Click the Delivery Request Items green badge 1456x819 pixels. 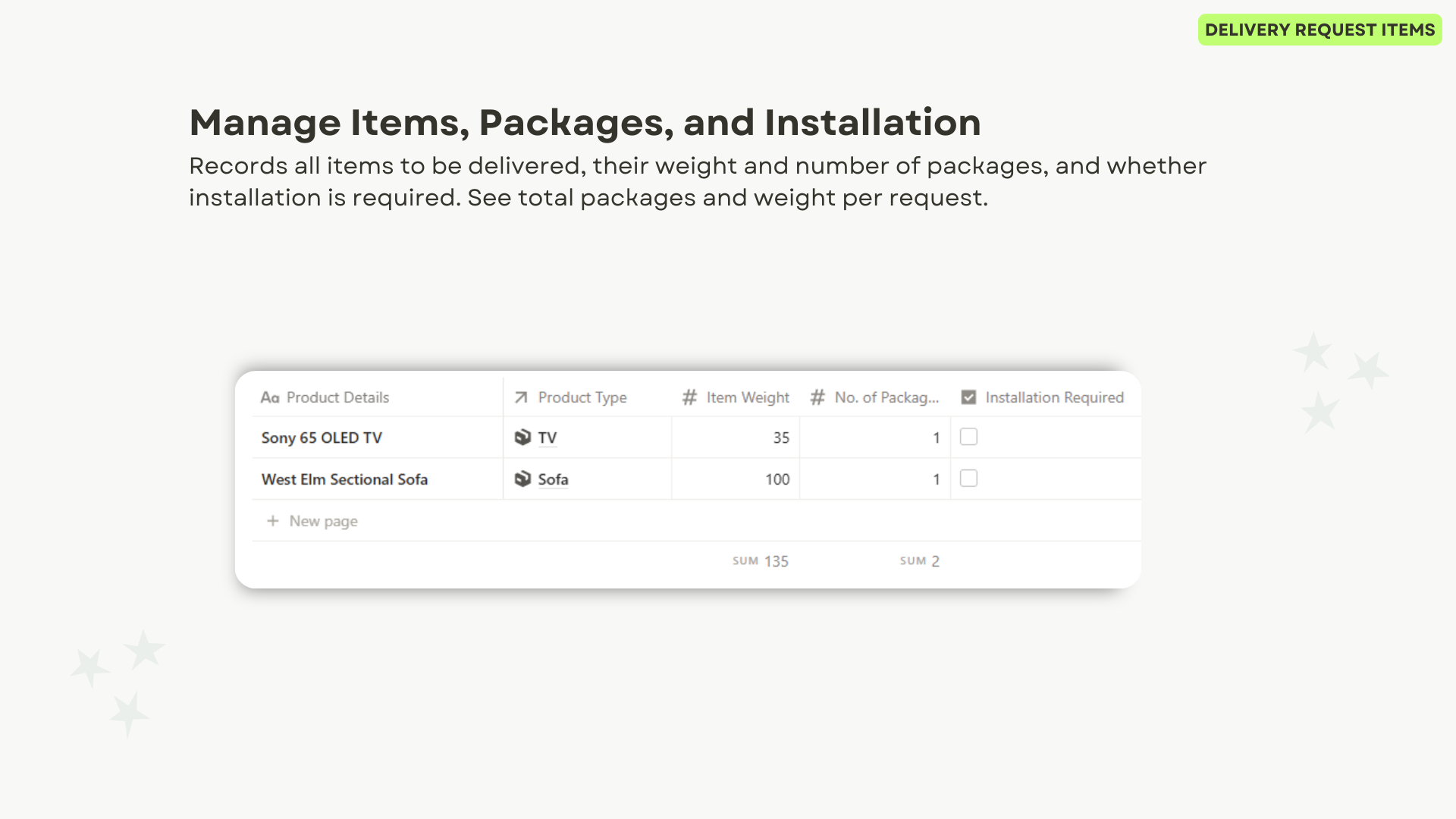[x=1319, y=30]
